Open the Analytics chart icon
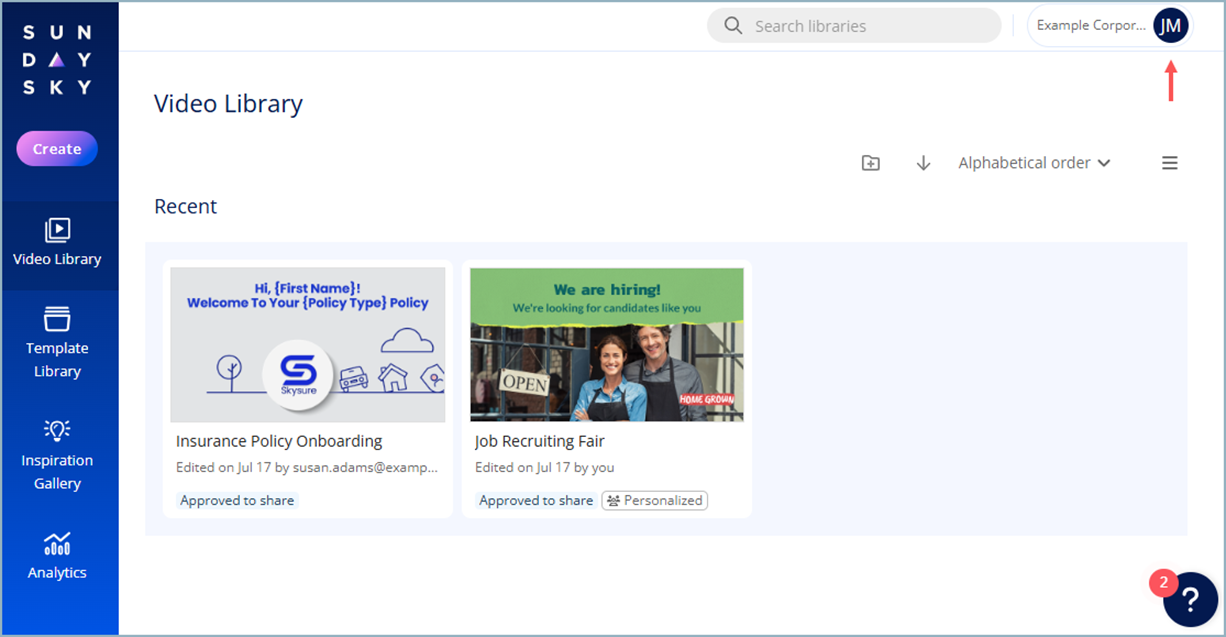Screen dimensions: 1226x637 57,543
